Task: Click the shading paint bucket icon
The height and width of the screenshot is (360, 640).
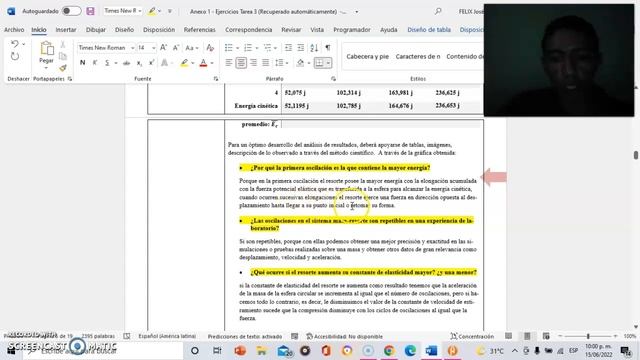Action: coord(300,63)
